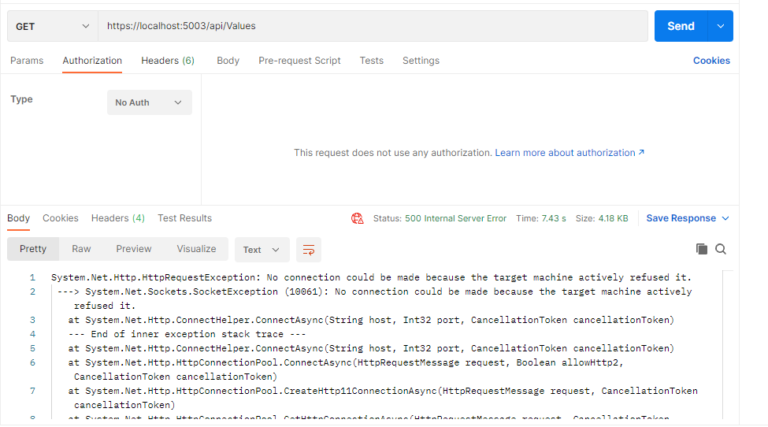Screen dimensions: 768x427
Task: Switch to the Test Results tab
Action: coord(184,218)
